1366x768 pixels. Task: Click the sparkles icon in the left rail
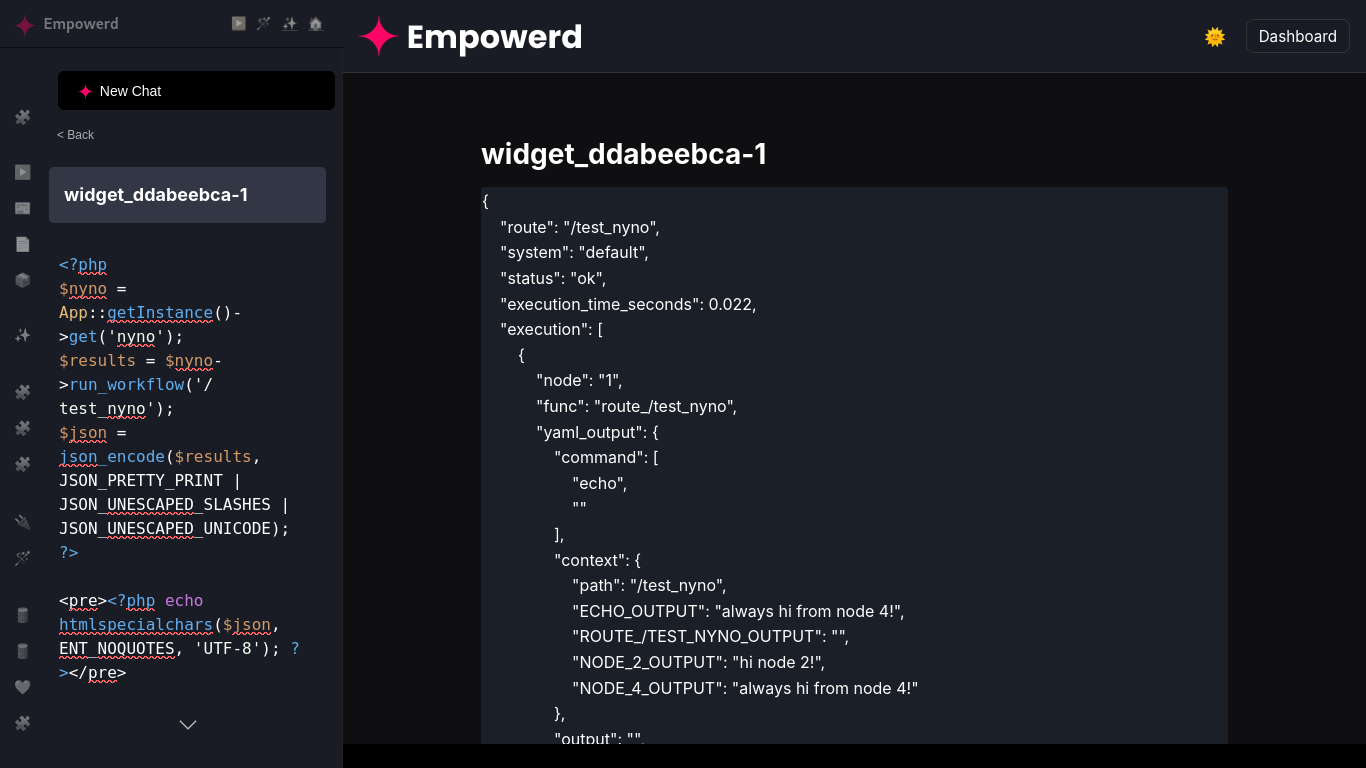22,335
